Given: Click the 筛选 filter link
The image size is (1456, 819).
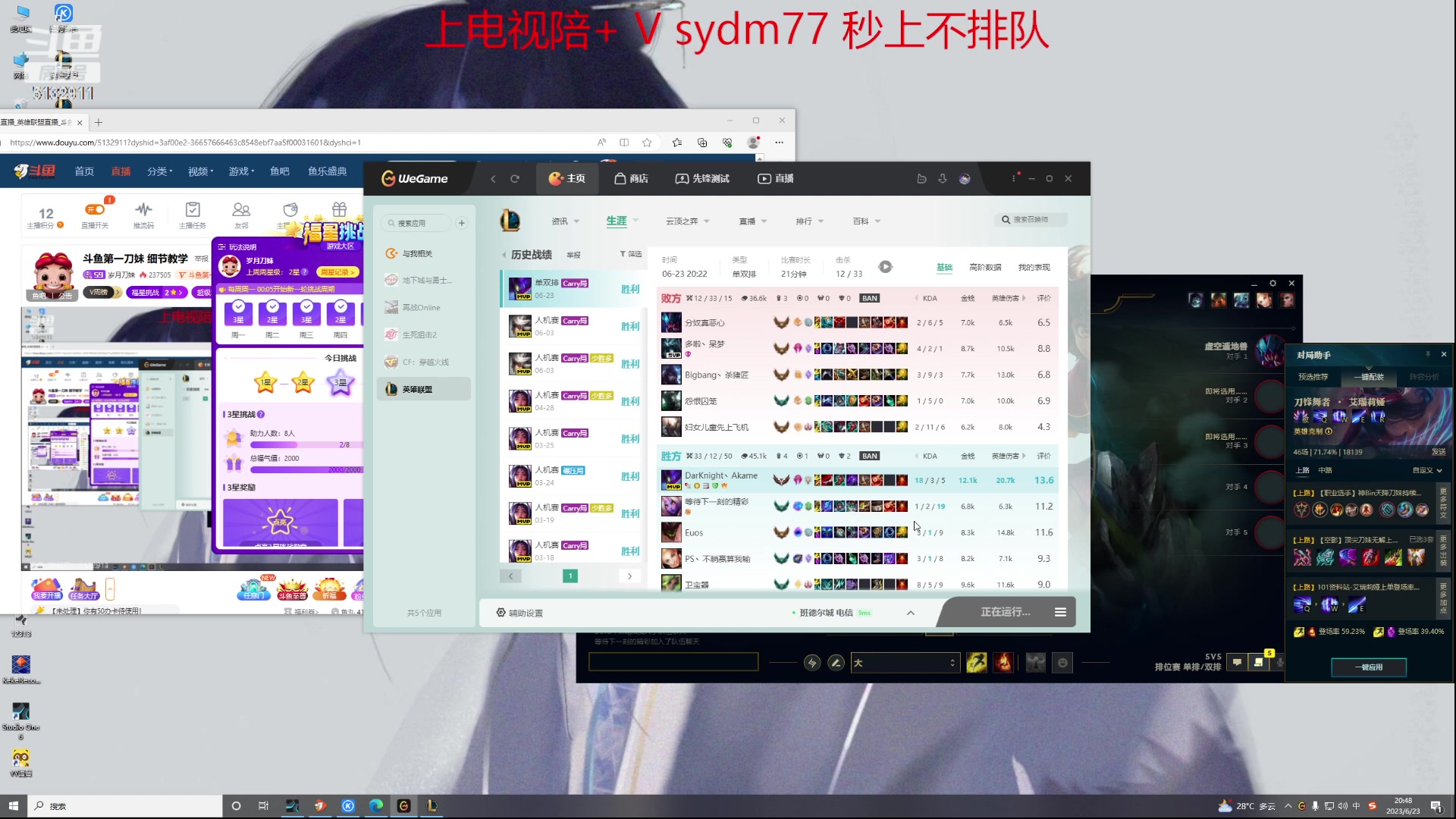Looking at the screenshot, I should 631,254.
